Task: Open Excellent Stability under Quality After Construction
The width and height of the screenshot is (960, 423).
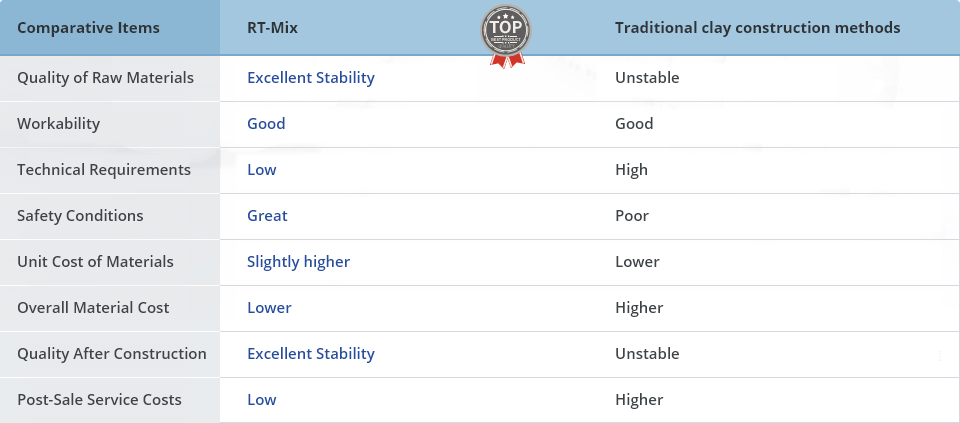Action: click(x=311, y=354)
